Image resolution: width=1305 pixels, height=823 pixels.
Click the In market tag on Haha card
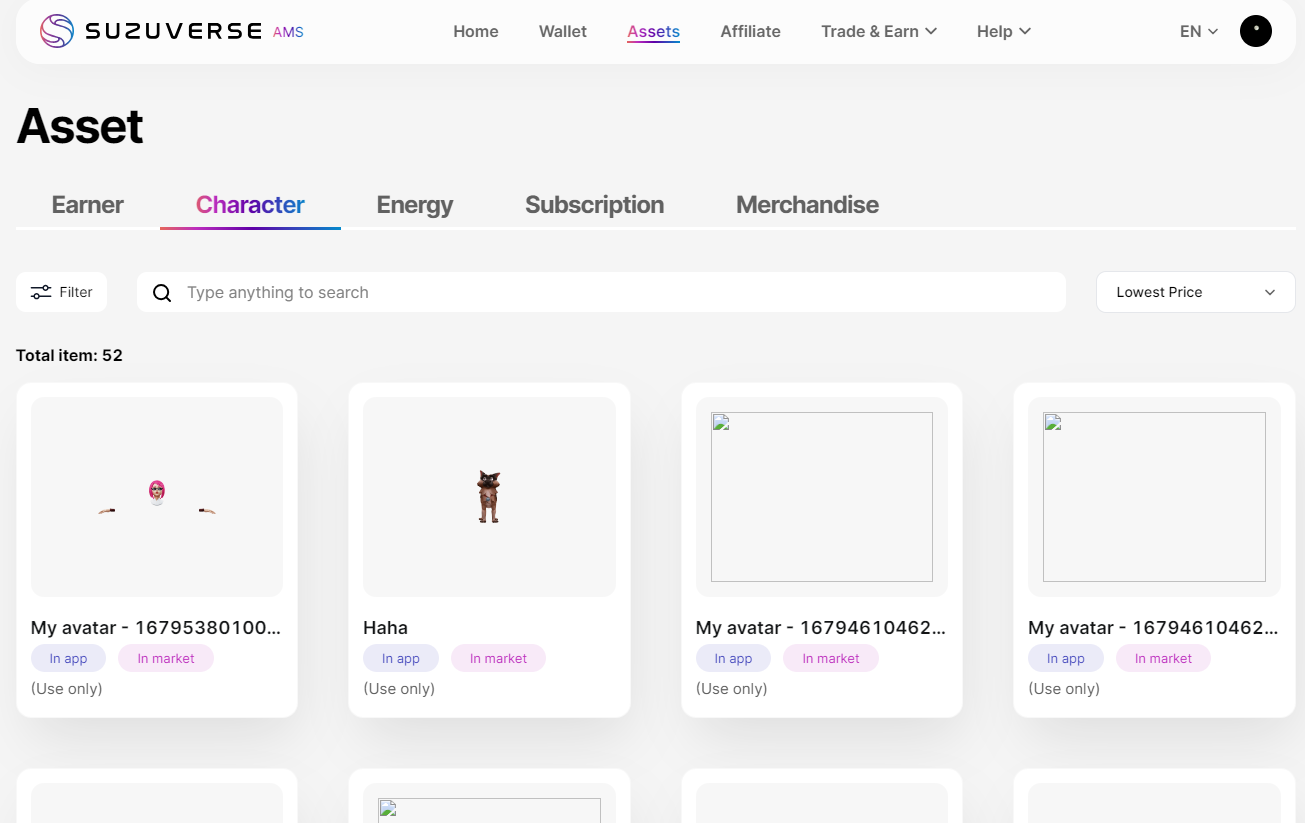click(x=498, y=658)
